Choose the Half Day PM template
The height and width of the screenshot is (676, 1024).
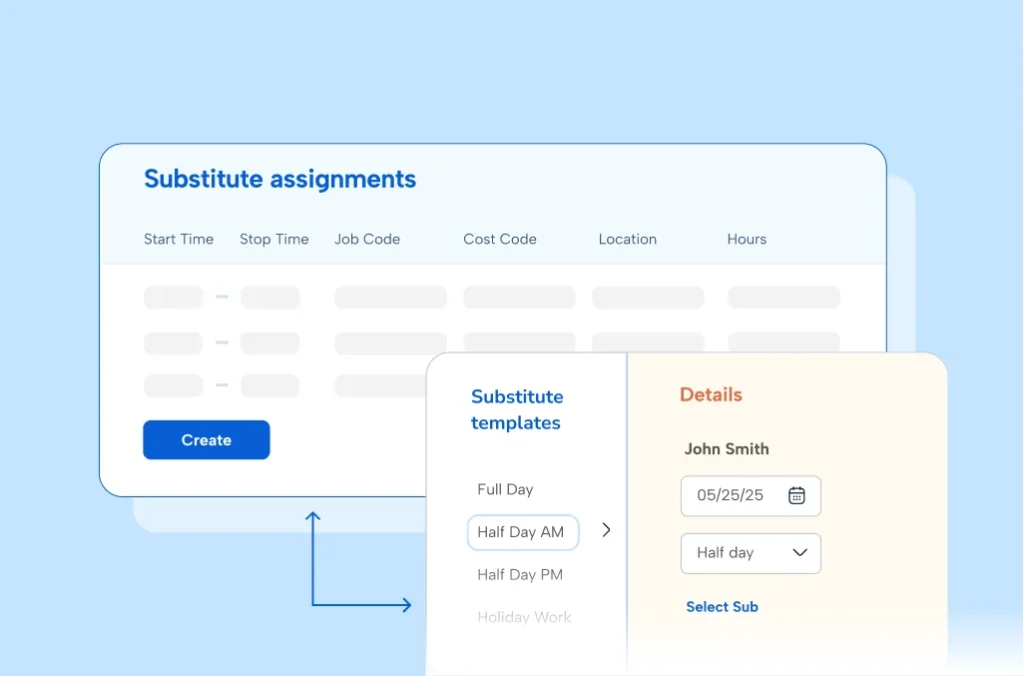(520, 574)
